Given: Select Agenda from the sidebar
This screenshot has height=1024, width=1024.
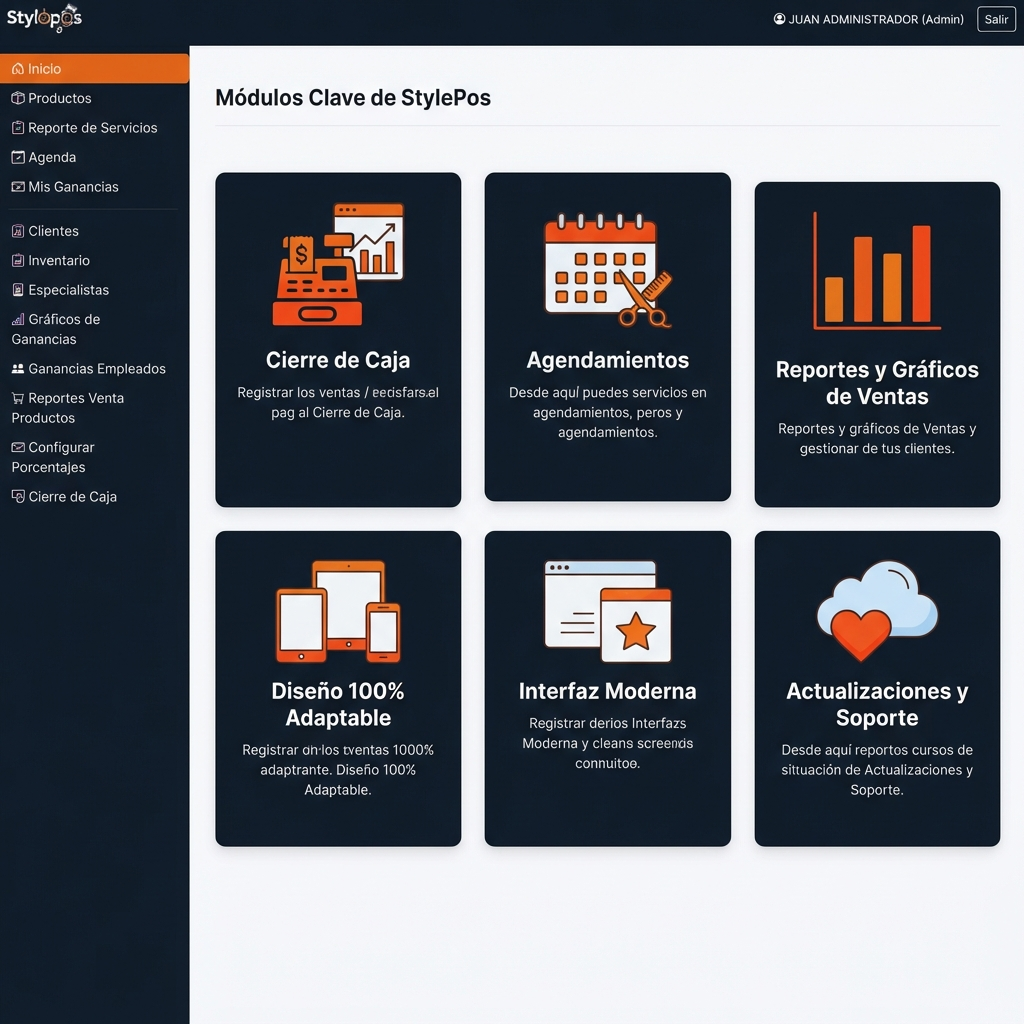Looking at the screenshot, I should click(x=52, y=157).
